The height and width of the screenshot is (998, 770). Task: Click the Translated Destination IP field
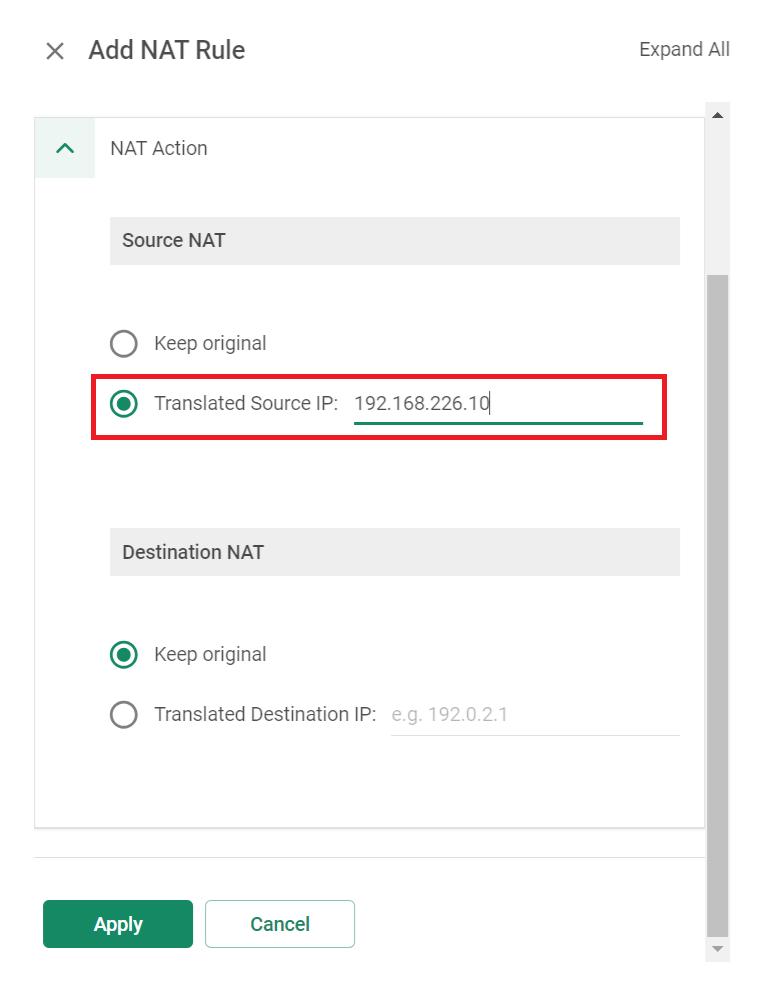point(535,715)
